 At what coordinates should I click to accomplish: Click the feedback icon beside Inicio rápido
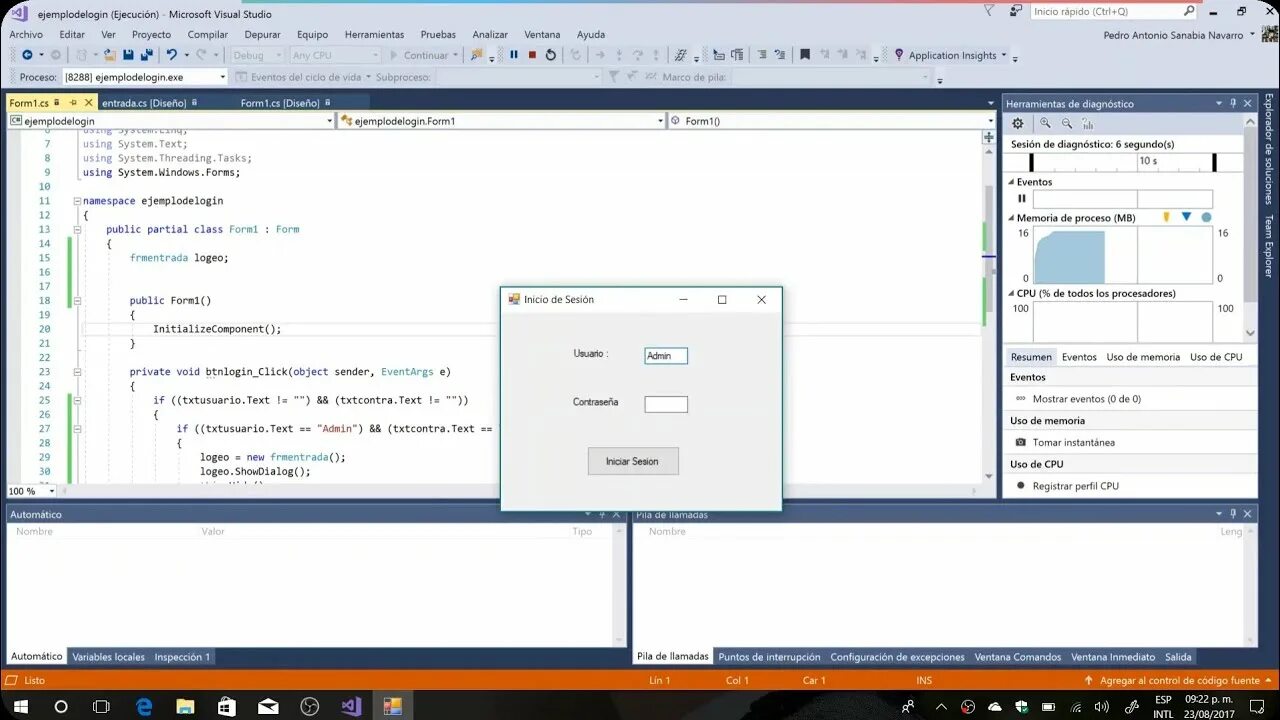(x=1016, y=11)
